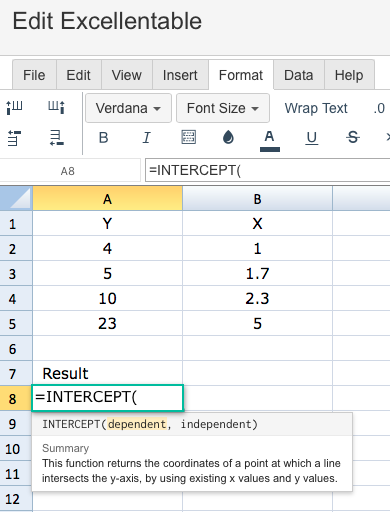The width and height of the screenshot is (390, 512).
Task: Toggle underline formatting
Action: pyautogui.click(x=312, y=138)
